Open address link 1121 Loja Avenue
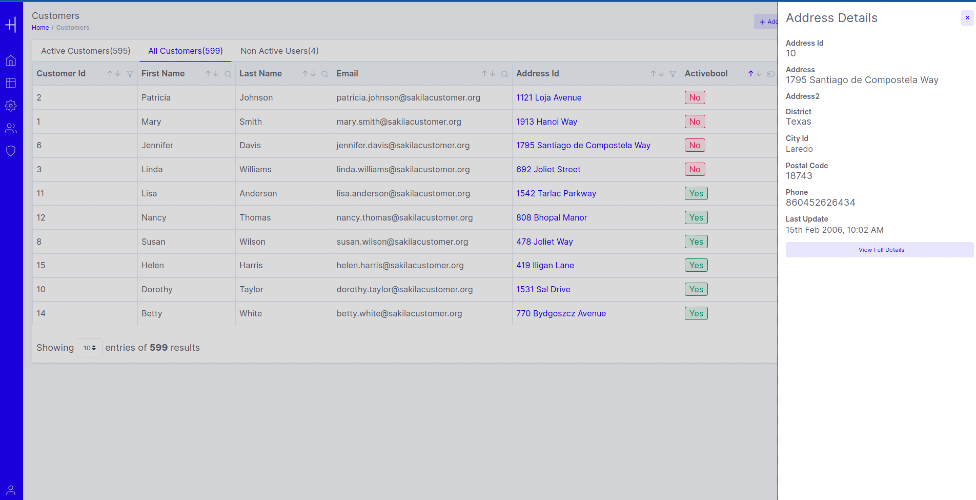This screenshot has width=976, height=500. [x=548, y=98]
